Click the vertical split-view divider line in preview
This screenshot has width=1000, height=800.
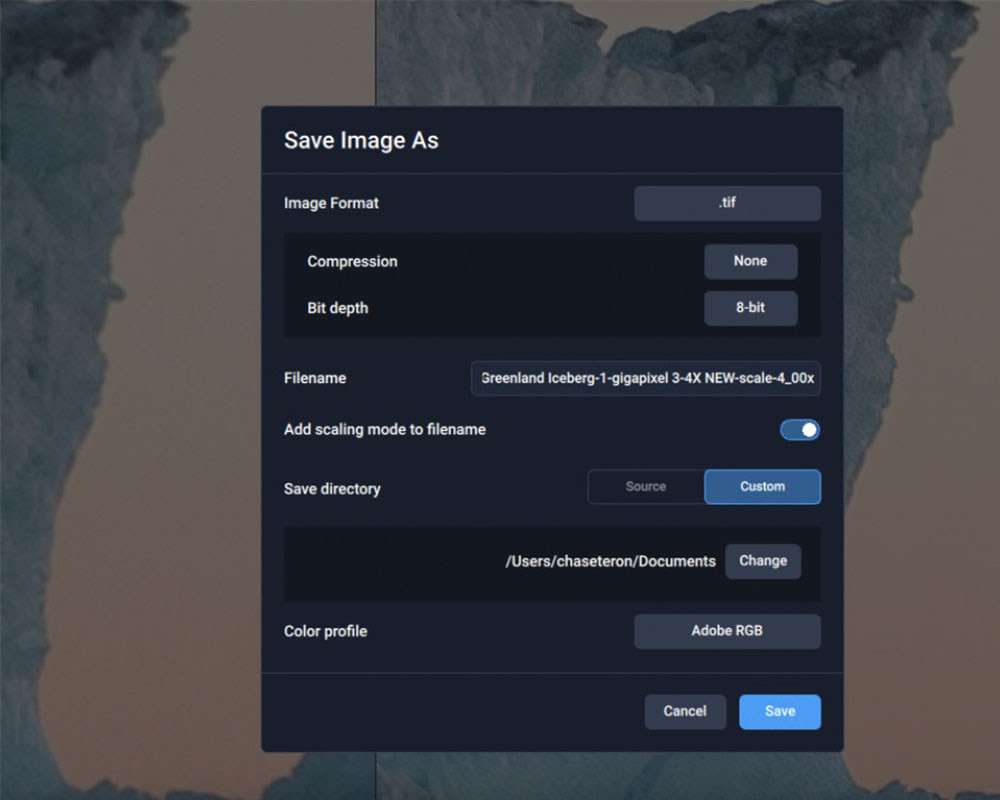[x=376, y=50]
